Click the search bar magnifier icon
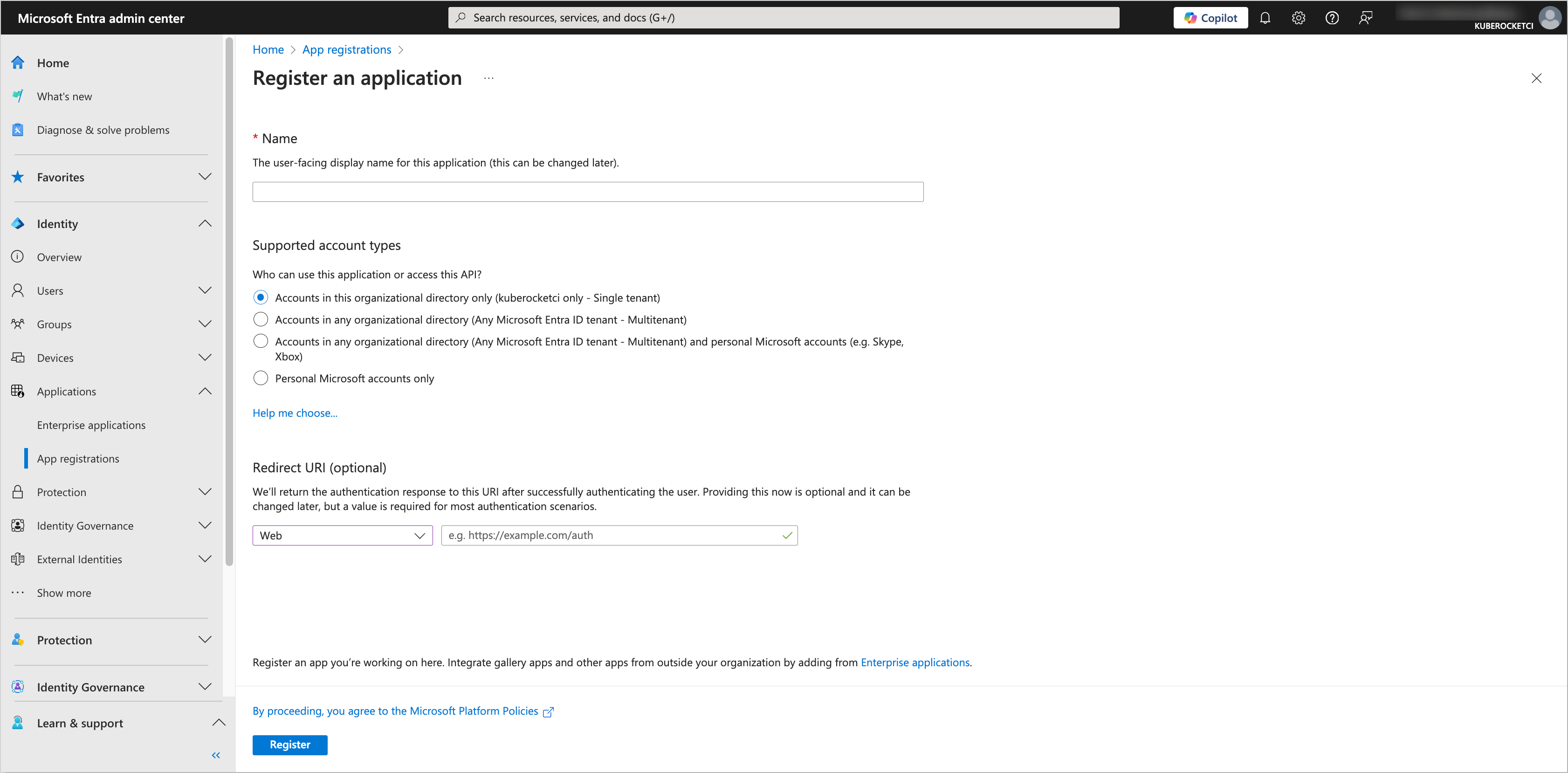Viewport: 1568px width, 773px height. coord(462,17)
